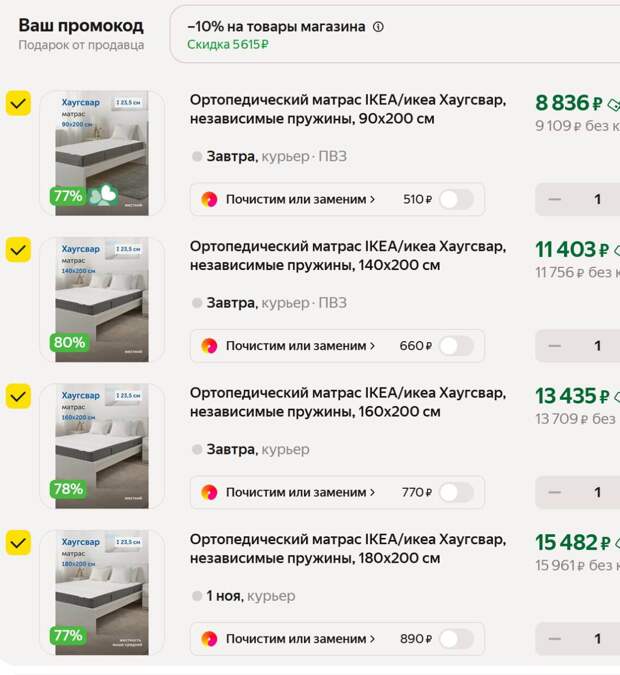
Task: Expand 'Почистим или заменим' for the 140x200 mattress
Action: coord(300,345)
